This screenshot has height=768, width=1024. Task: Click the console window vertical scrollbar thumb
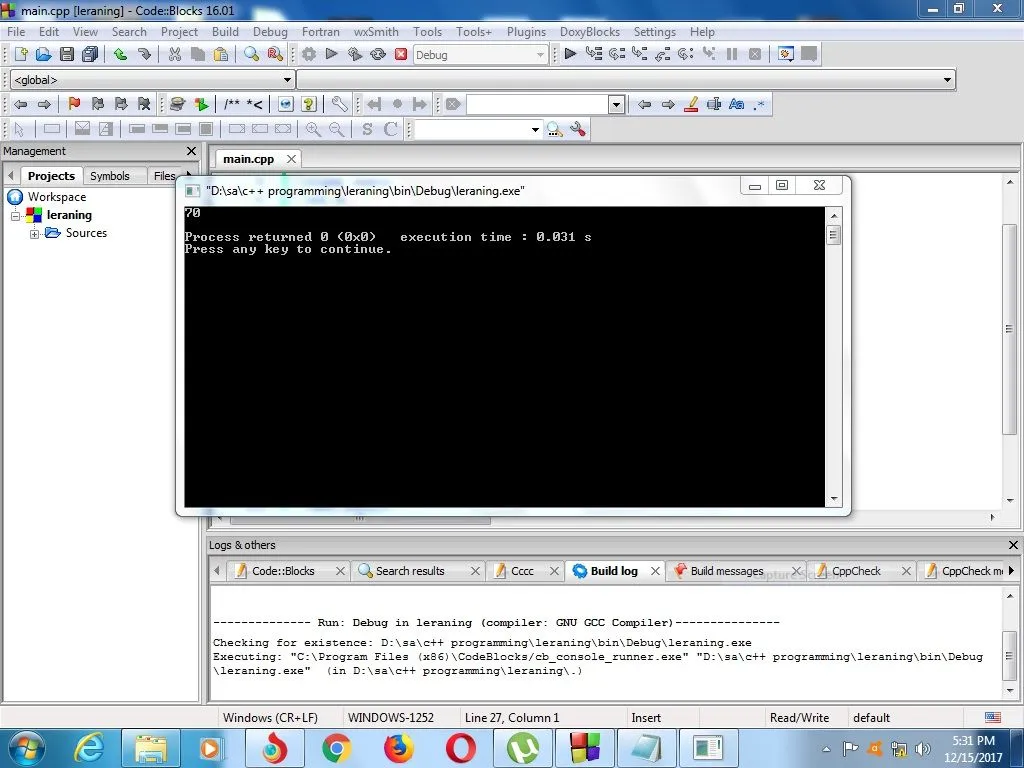[833, 234]
